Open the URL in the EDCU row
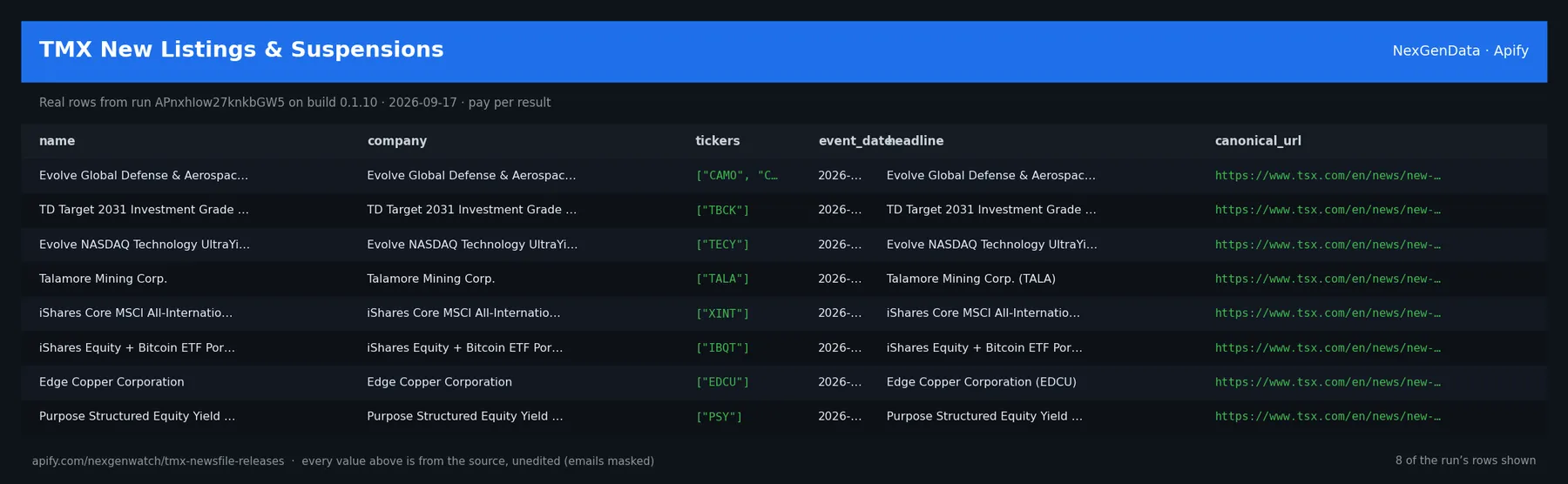The width and height of the screenshot is (1568, 484). tap(1328, 382)
